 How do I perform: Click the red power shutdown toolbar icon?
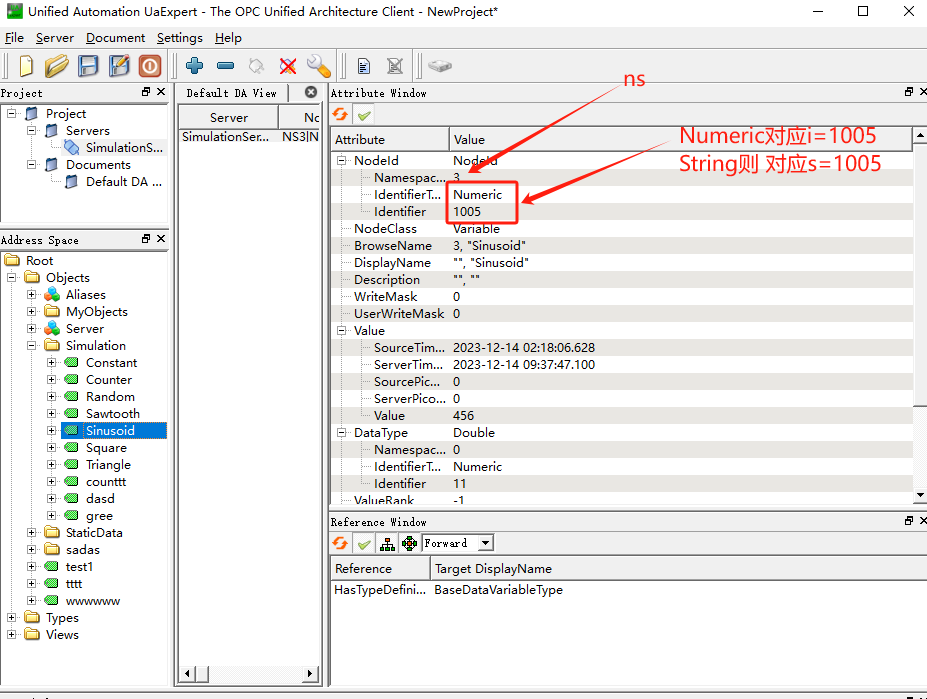149,66
